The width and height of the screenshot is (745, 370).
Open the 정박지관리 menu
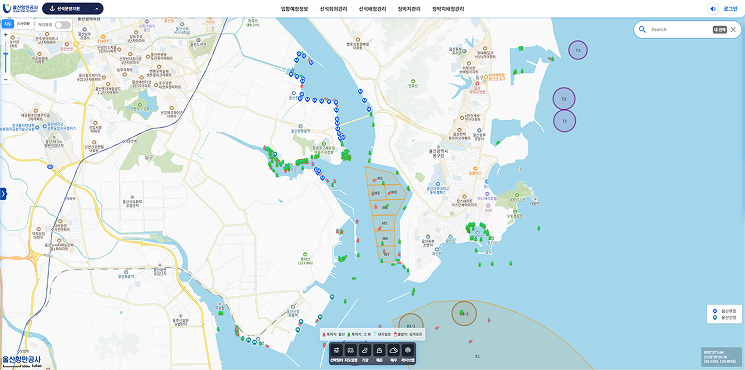point(410,9)
